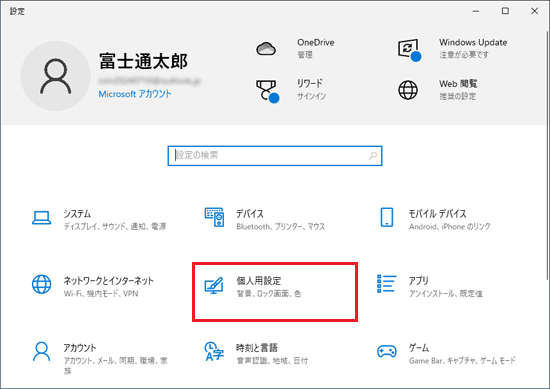Open リワード サインイン label

[311, 96]
